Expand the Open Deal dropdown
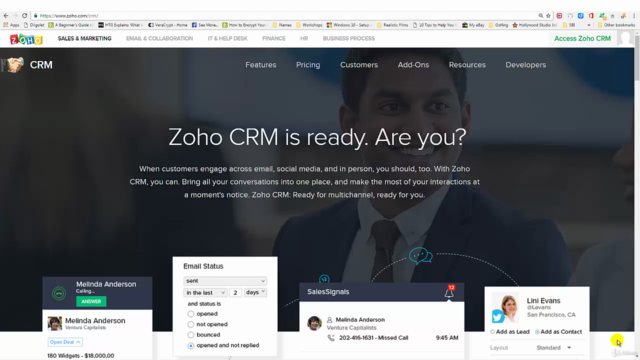640x360 pixels. (x=65, y=342)
